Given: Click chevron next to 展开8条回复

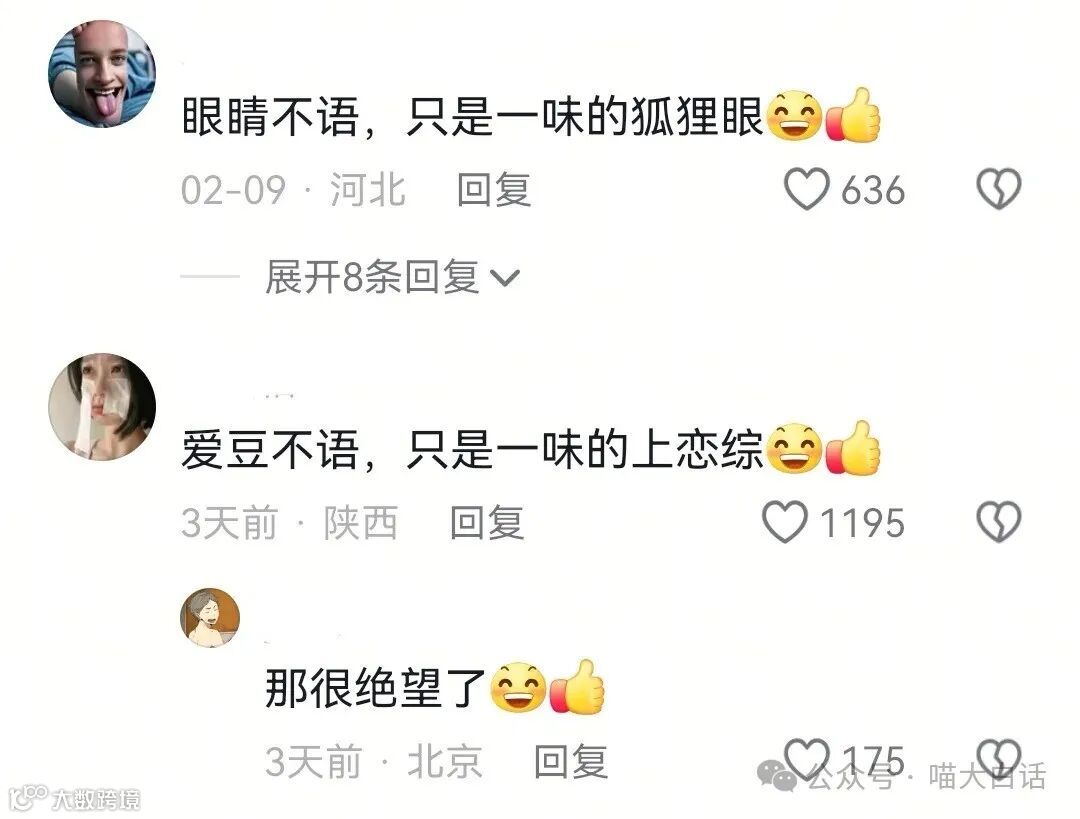Looking at the screenshot, I should tap(504, 278).
